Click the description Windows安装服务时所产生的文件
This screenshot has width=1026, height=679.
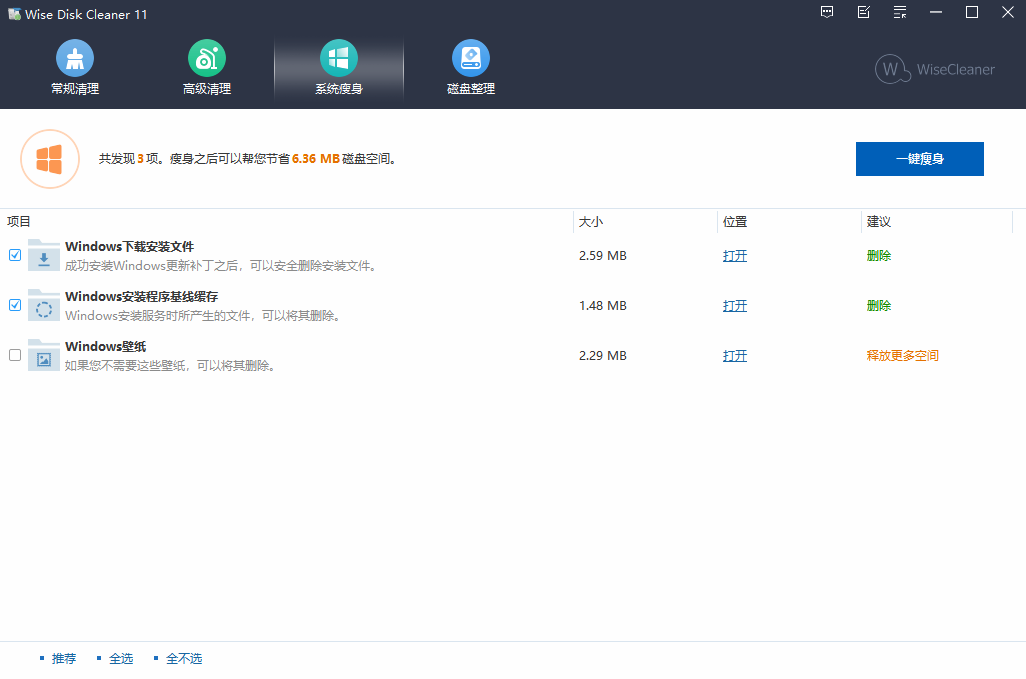coord(203,316)
